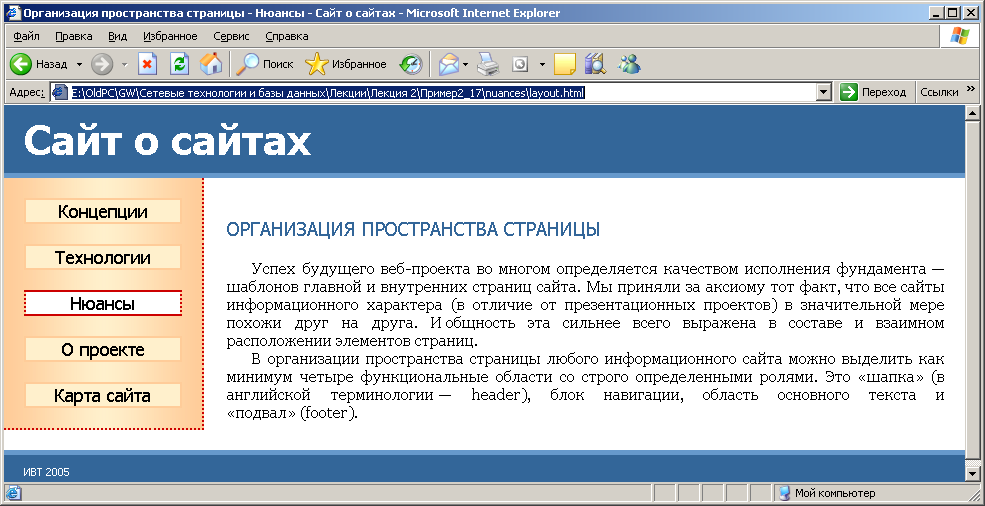This screenshot has height=506, width=985.
Task: Maximize the Internet Explorer window
Action: (953, 13)
